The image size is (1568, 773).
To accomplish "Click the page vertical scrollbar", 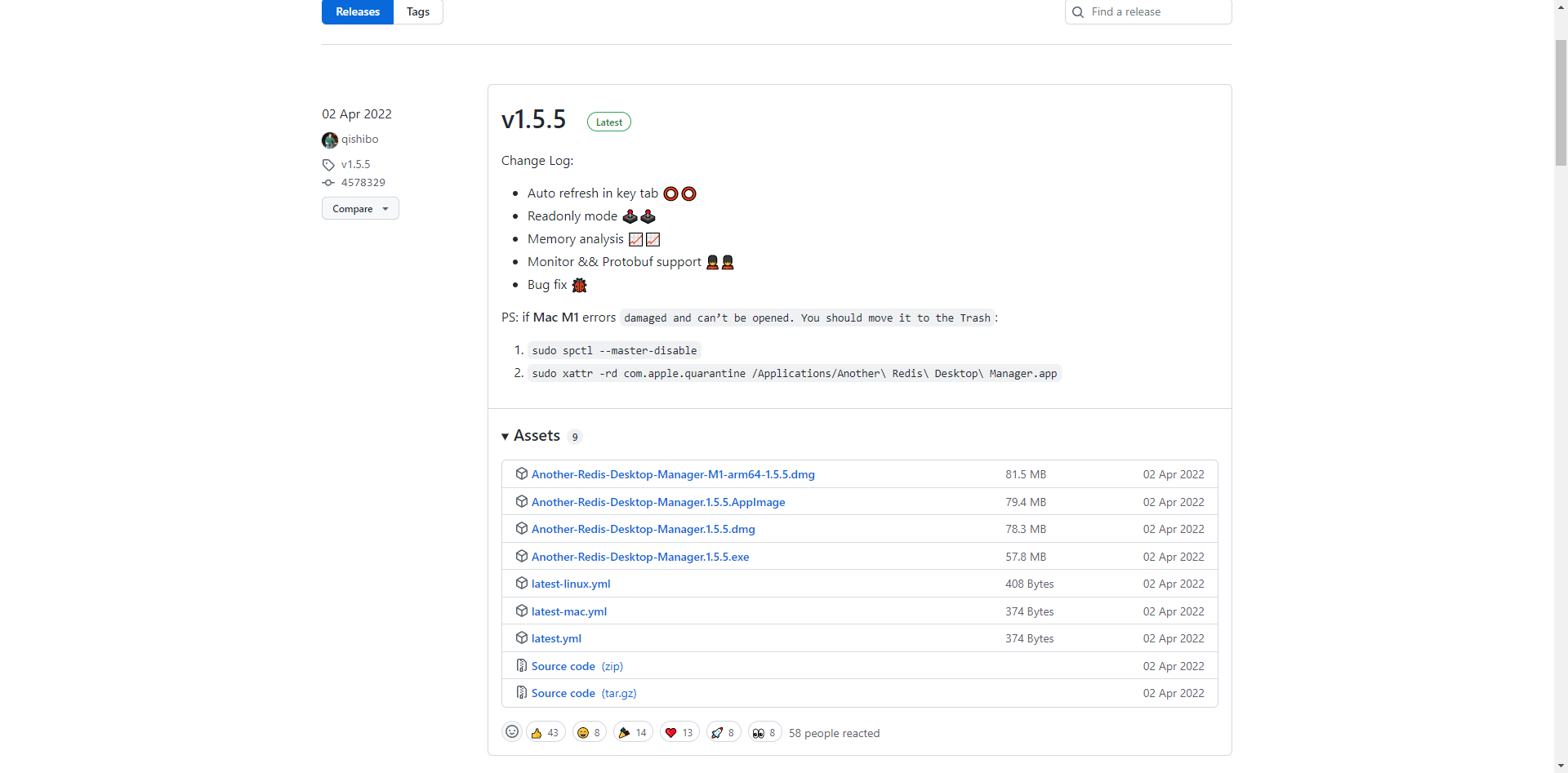I will [1561, 98].
